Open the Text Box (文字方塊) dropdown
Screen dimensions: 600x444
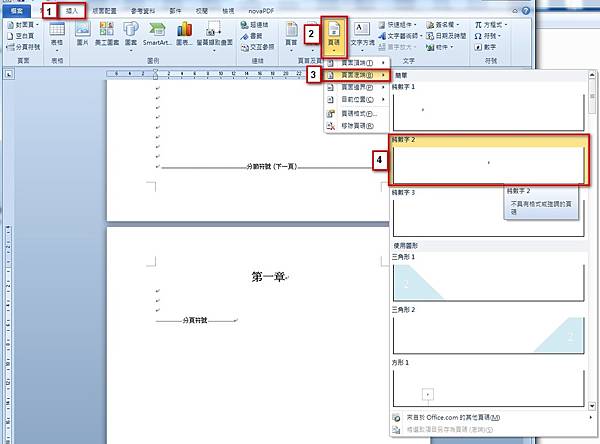coord(362,36)
